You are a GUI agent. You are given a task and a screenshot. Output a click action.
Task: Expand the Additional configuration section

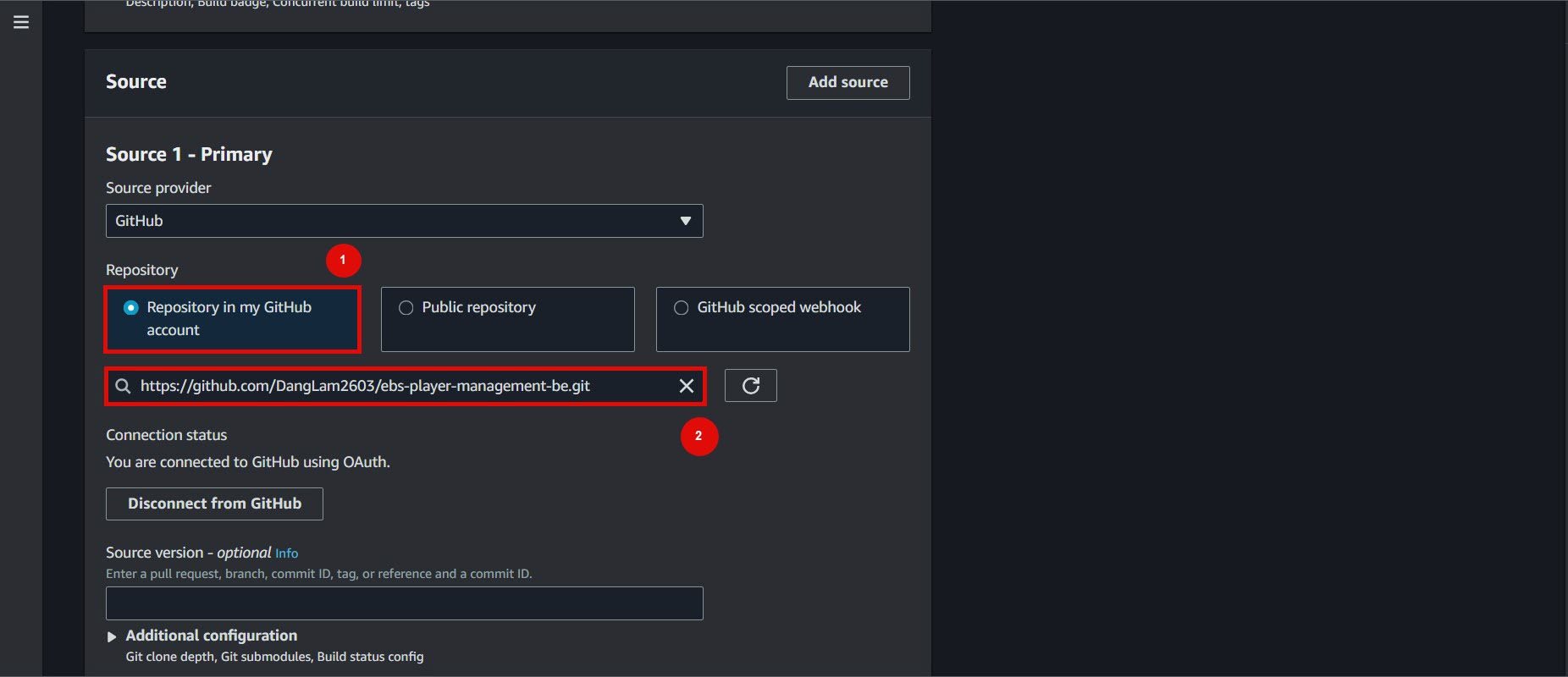[202, 636]
